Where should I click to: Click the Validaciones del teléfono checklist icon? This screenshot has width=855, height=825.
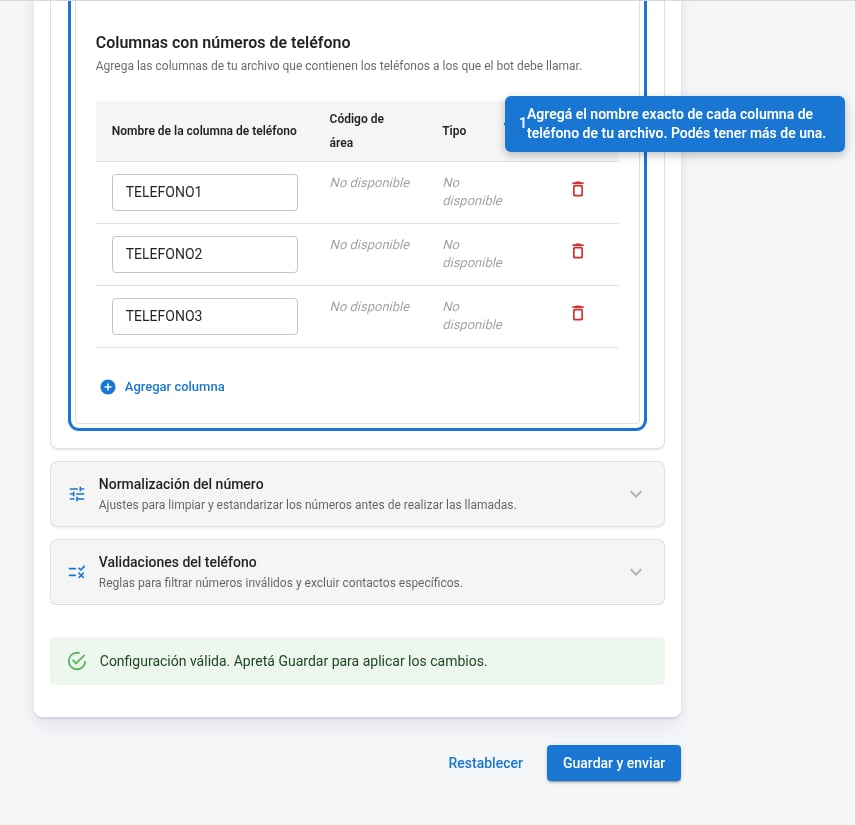click(77, 572)
